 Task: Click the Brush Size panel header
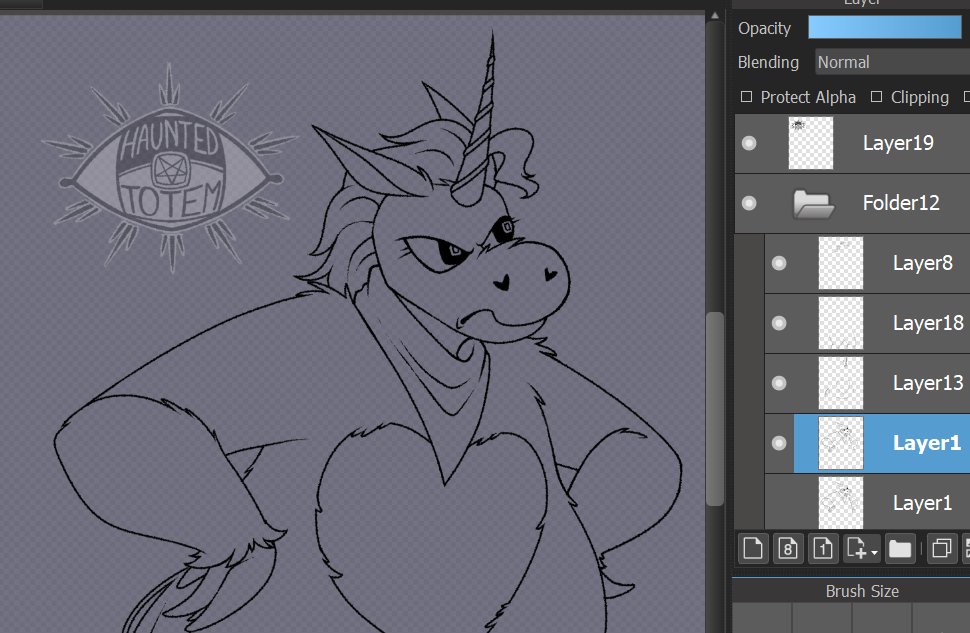click(862, 591)
